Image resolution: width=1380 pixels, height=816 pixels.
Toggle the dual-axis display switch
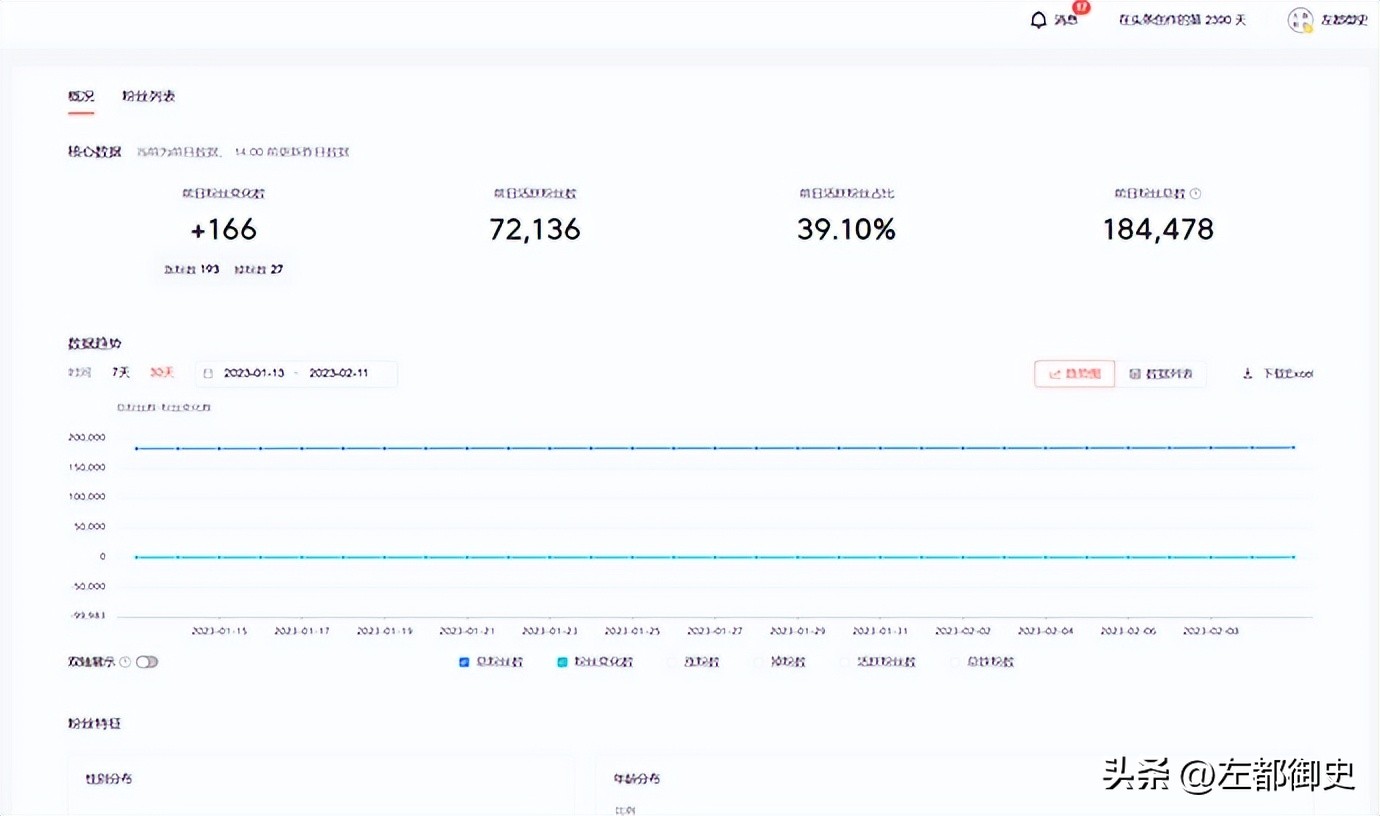click(x=147, y=662)
